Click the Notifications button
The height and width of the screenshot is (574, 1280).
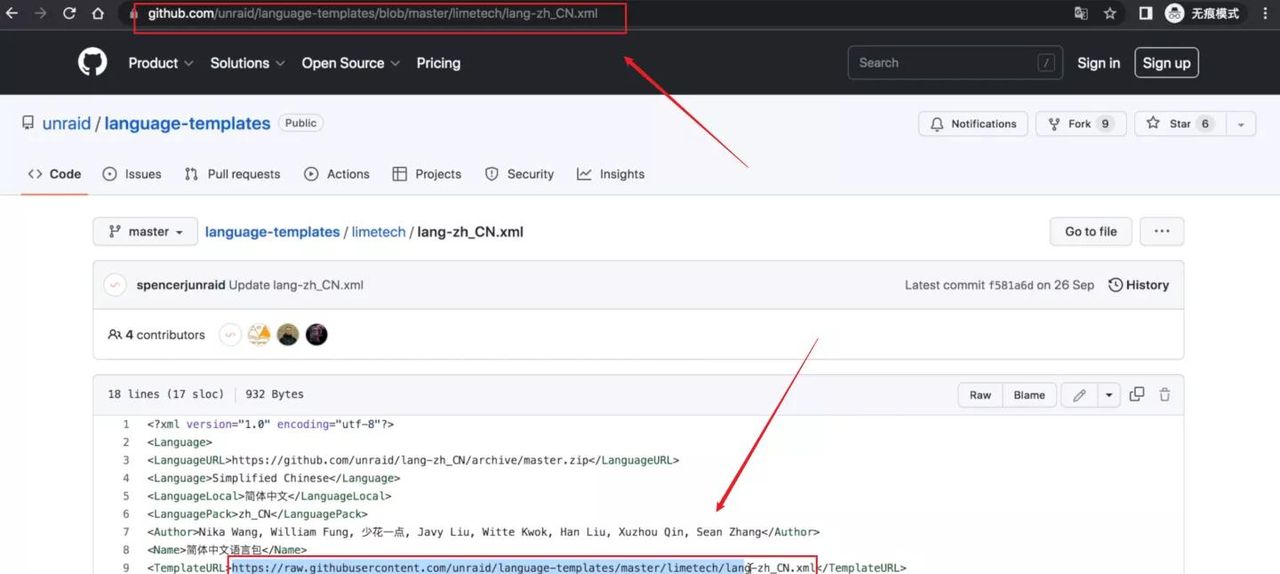973,124
